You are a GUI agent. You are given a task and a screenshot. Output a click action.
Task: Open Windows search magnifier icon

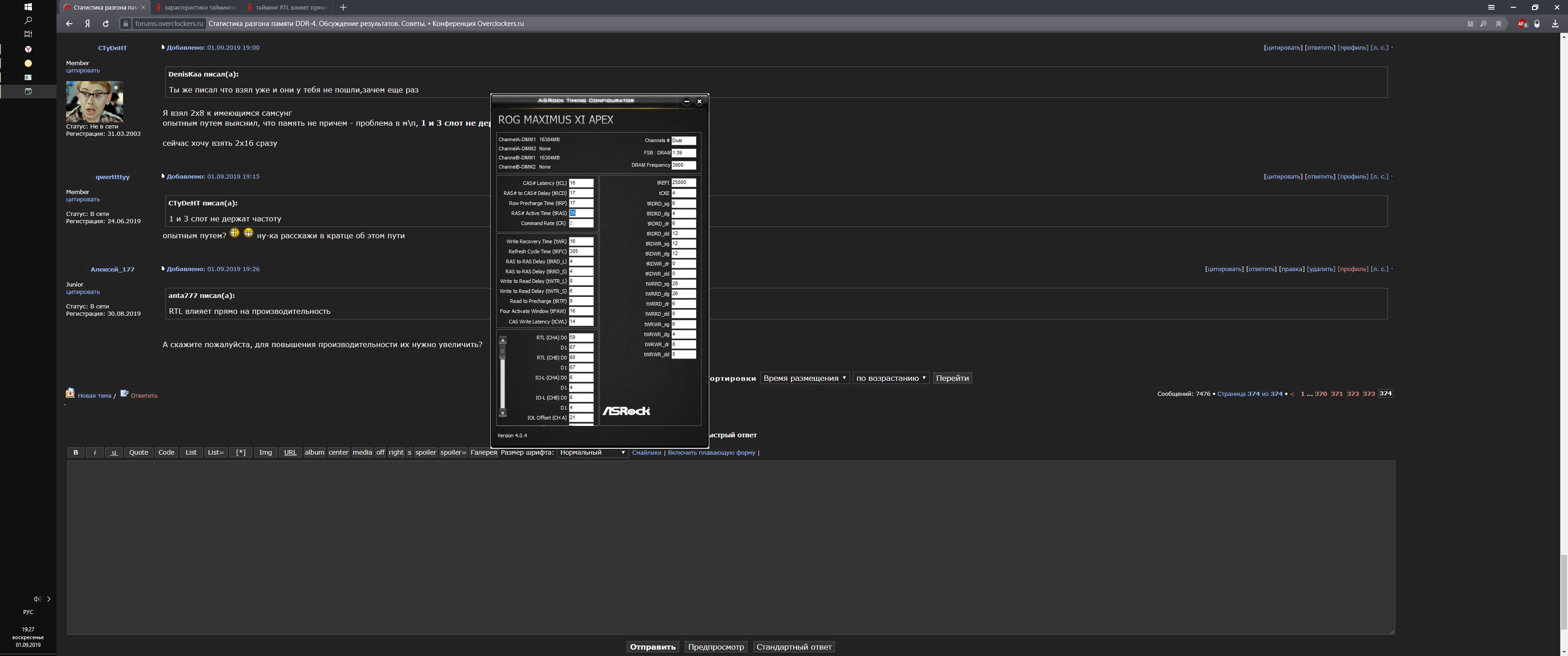[28, 20]
